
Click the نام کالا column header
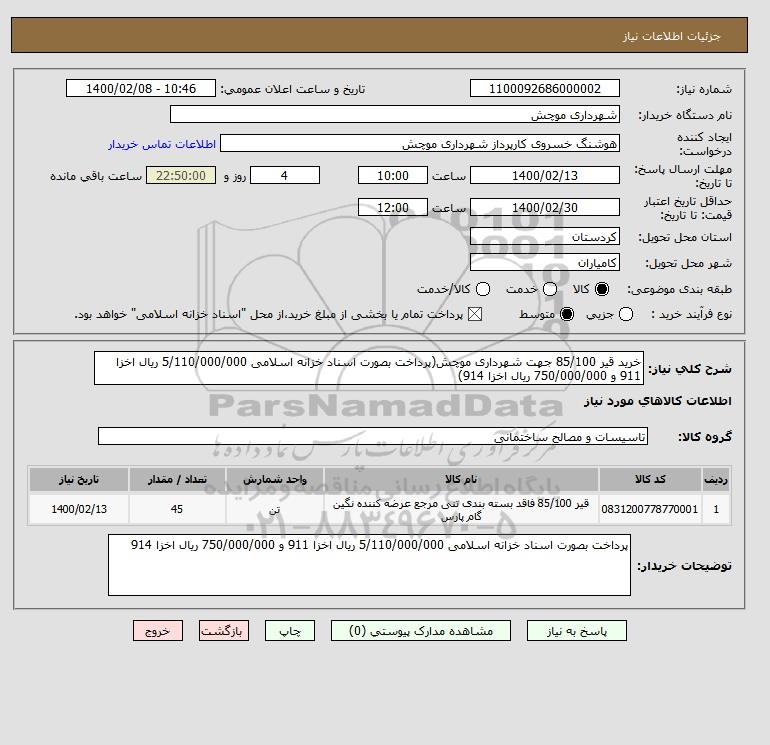click(x=461, y=479)
